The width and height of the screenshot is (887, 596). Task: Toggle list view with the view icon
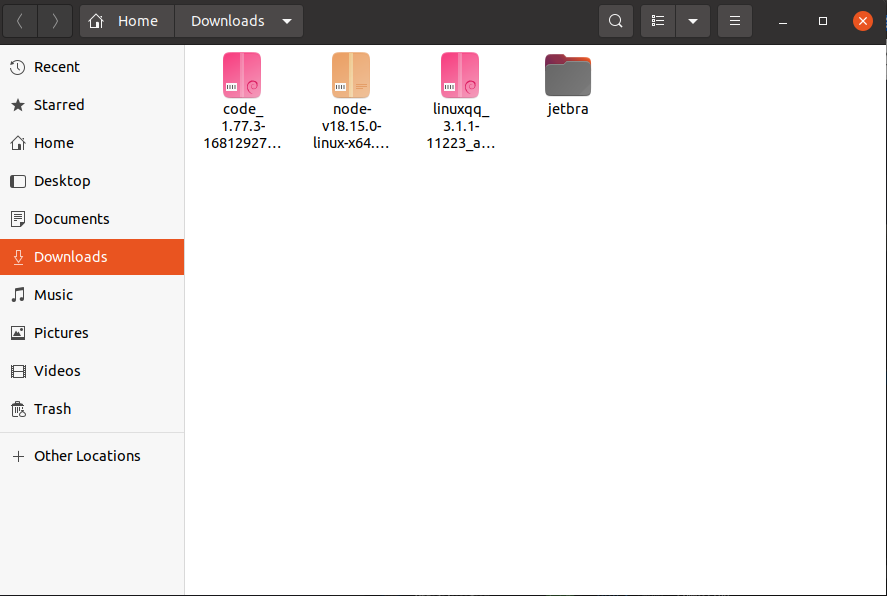point(657,21)
